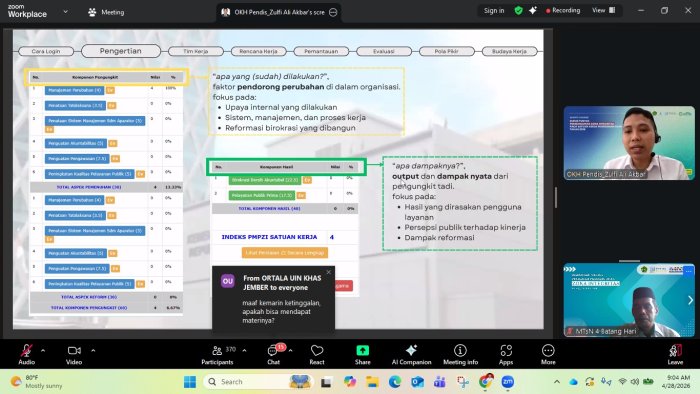Click the Budaya Kerja tab in slide
The height and width of the screenshot is (394, 700).
pos(509,51)
